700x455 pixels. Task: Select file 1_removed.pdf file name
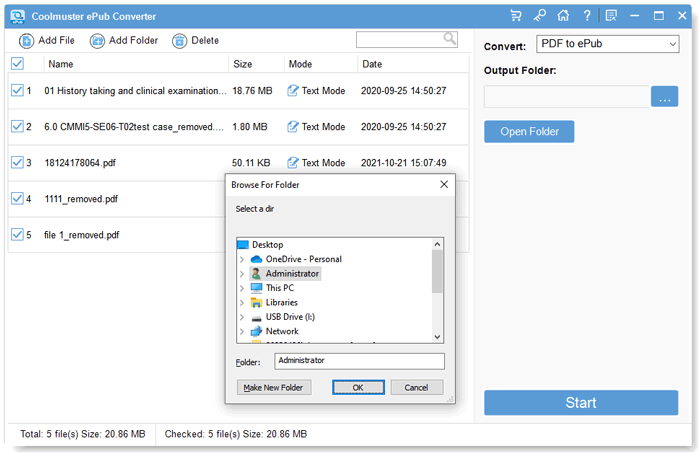(82, 235)
